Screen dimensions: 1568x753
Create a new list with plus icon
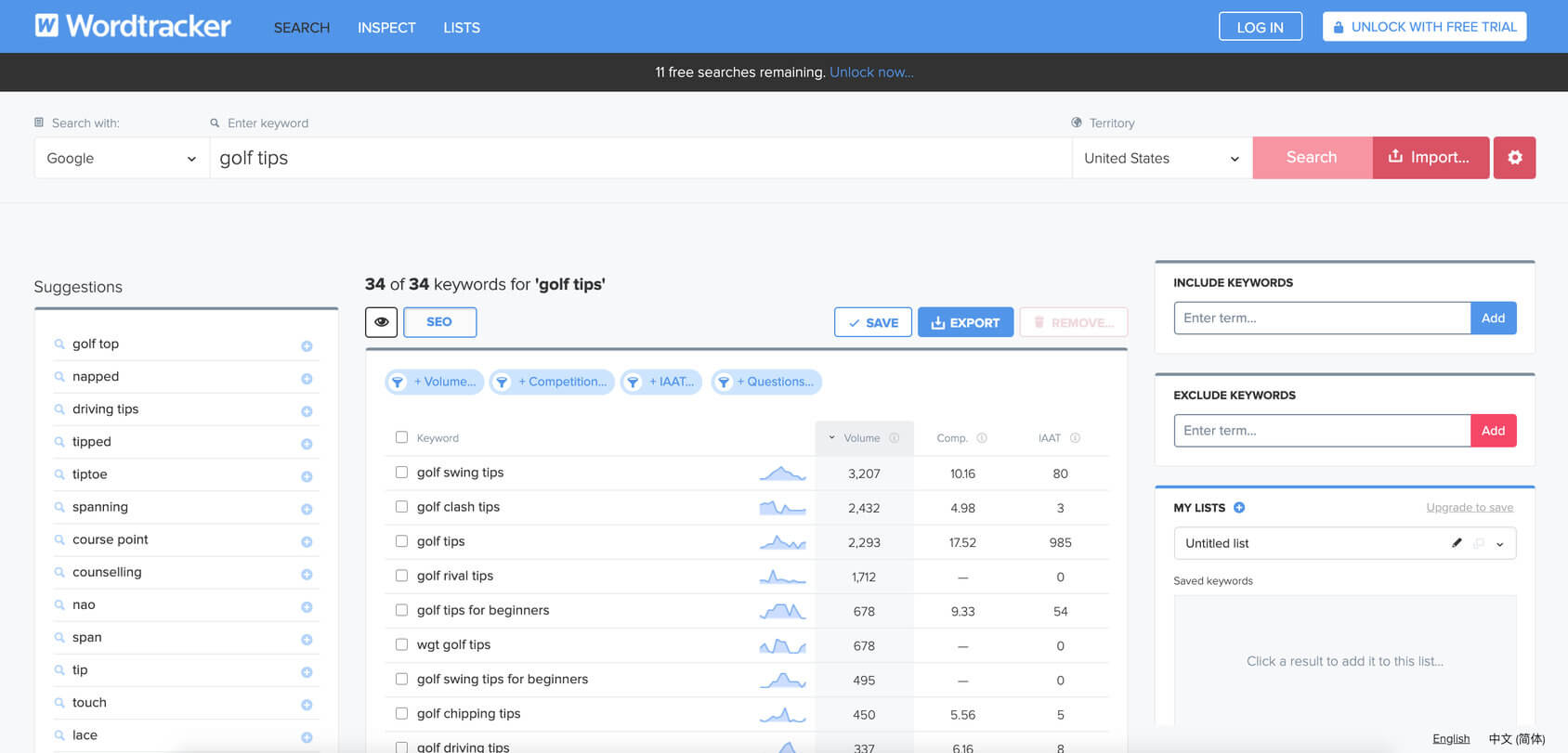tap(1239, 508)
